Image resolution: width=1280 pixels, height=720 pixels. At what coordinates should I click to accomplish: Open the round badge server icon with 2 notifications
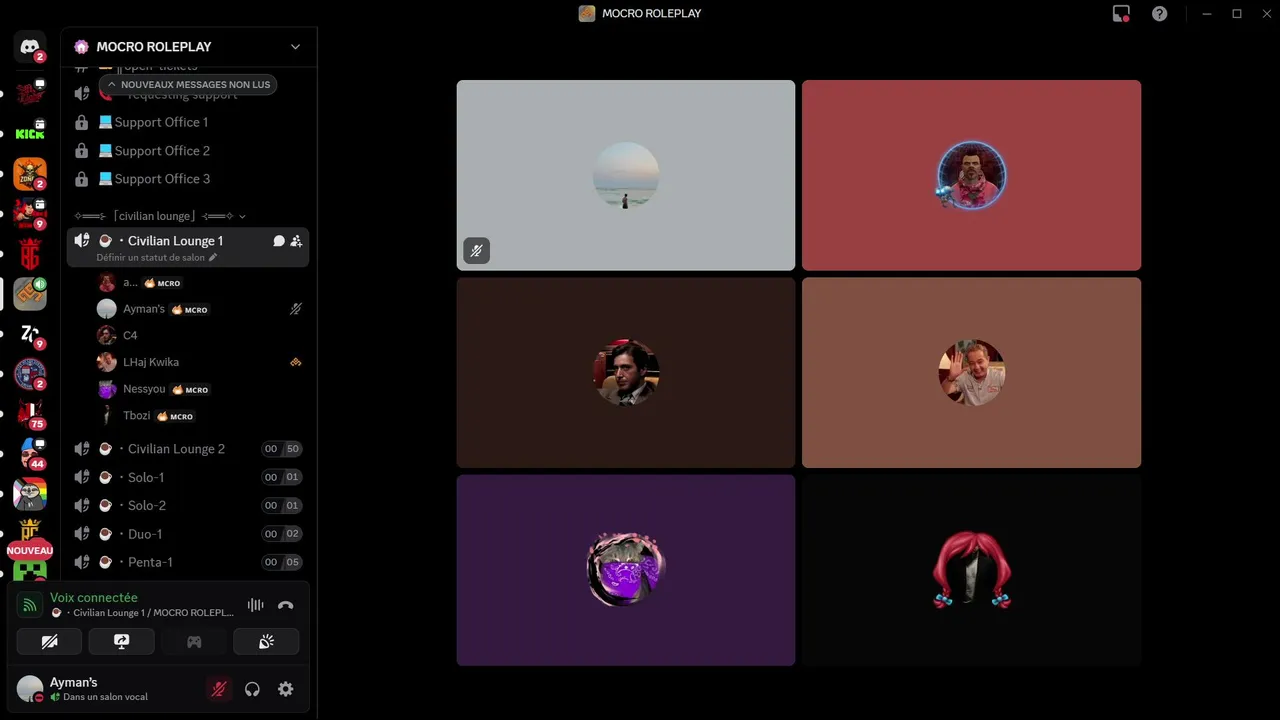coord(30,373)
